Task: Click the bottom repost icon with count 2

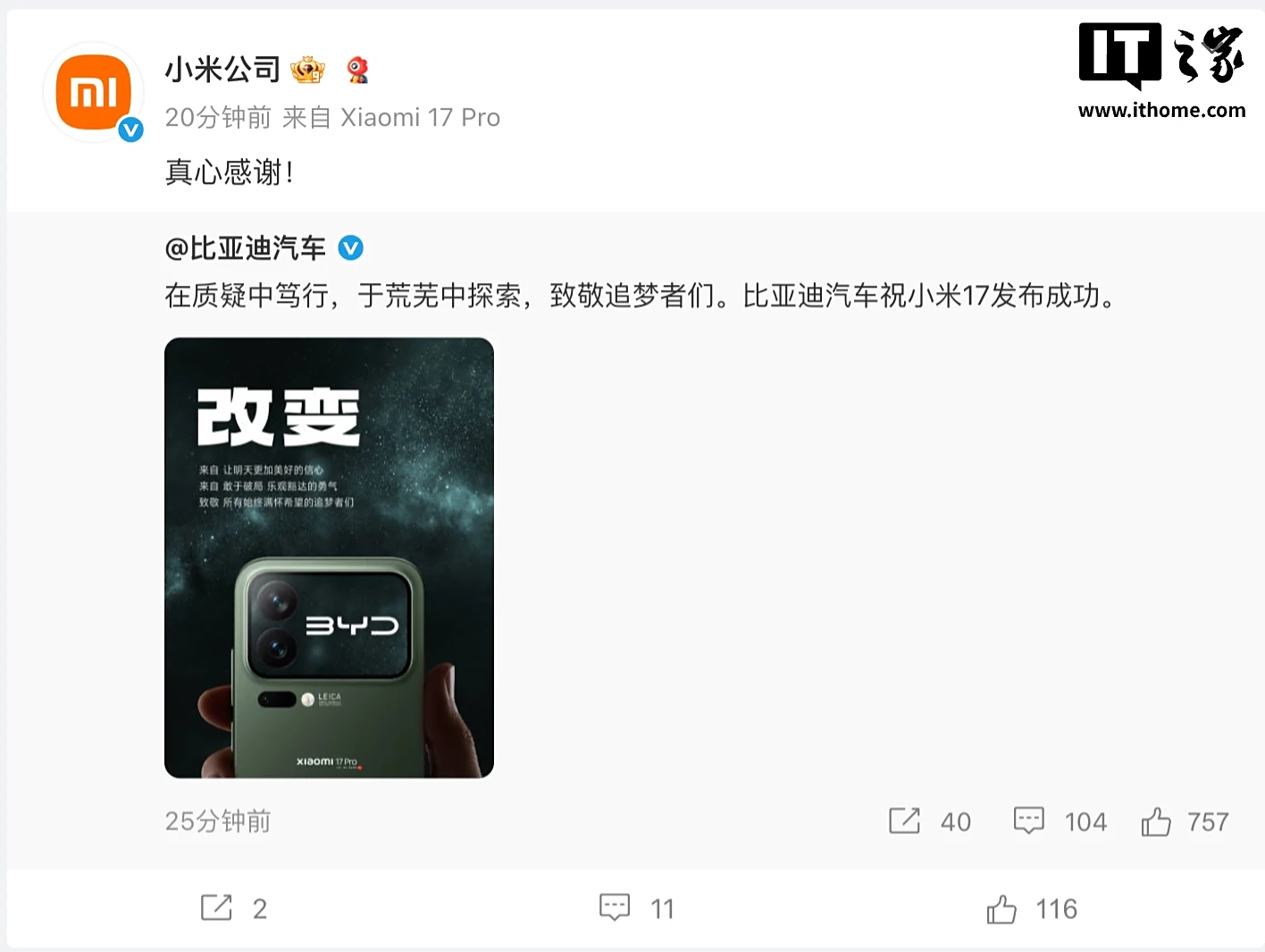Action: [x=216, y=908]
